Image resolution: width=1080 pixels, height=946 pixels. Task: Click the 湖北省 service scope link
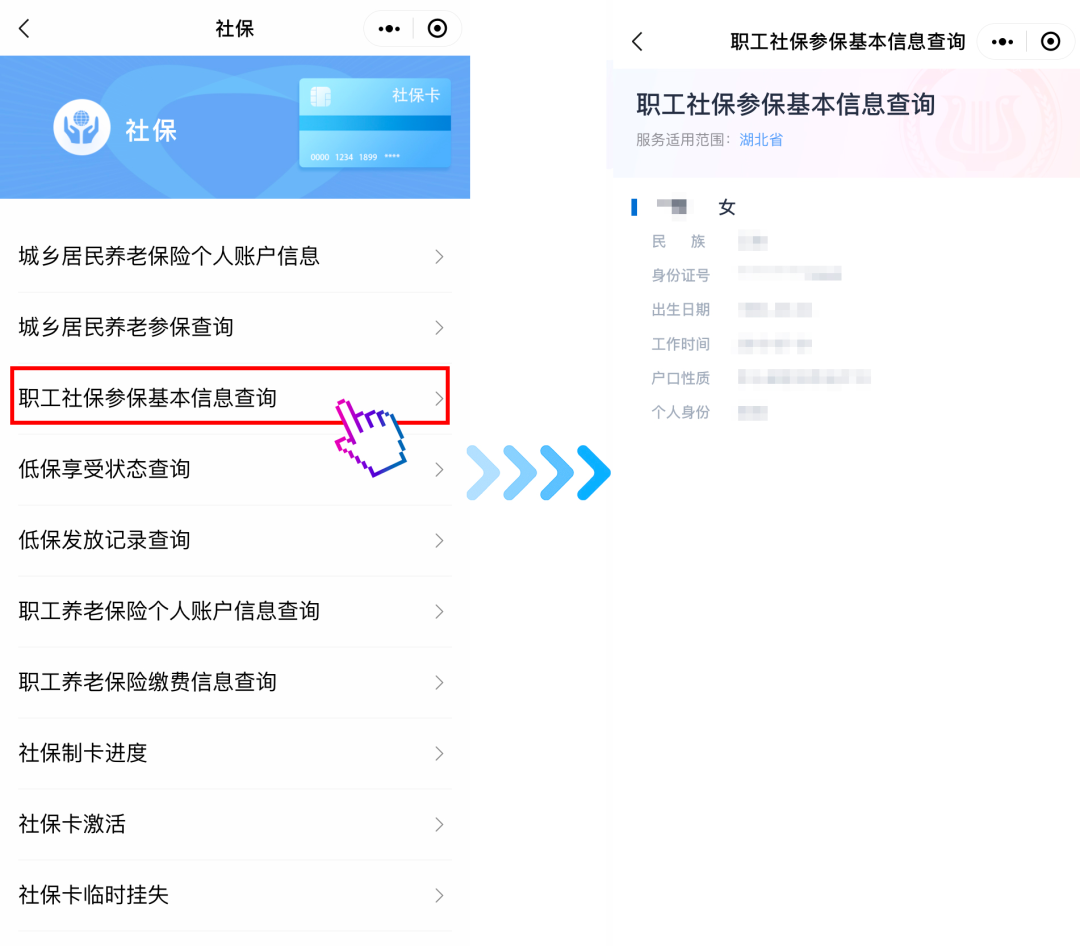coord(760,140)
